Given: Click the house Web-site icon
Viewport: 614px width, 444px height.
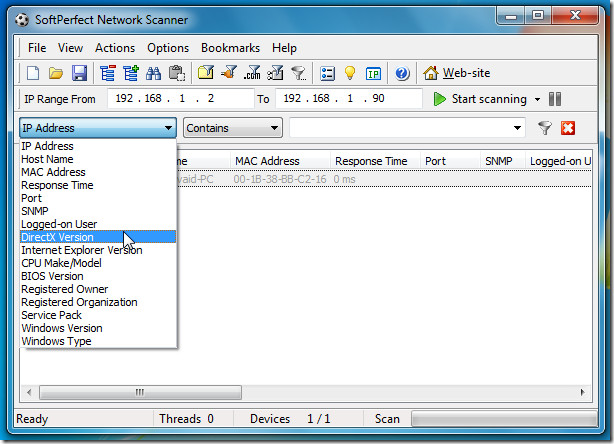Looking at the screenshot, I should (x=431, y=73).
